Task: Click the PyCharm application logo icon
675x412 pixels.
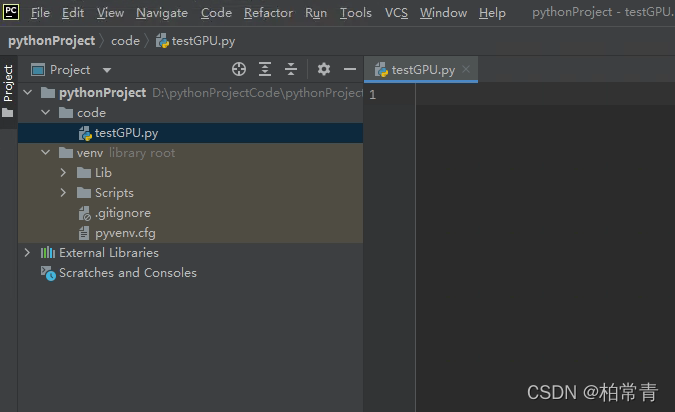Action: 11,12
